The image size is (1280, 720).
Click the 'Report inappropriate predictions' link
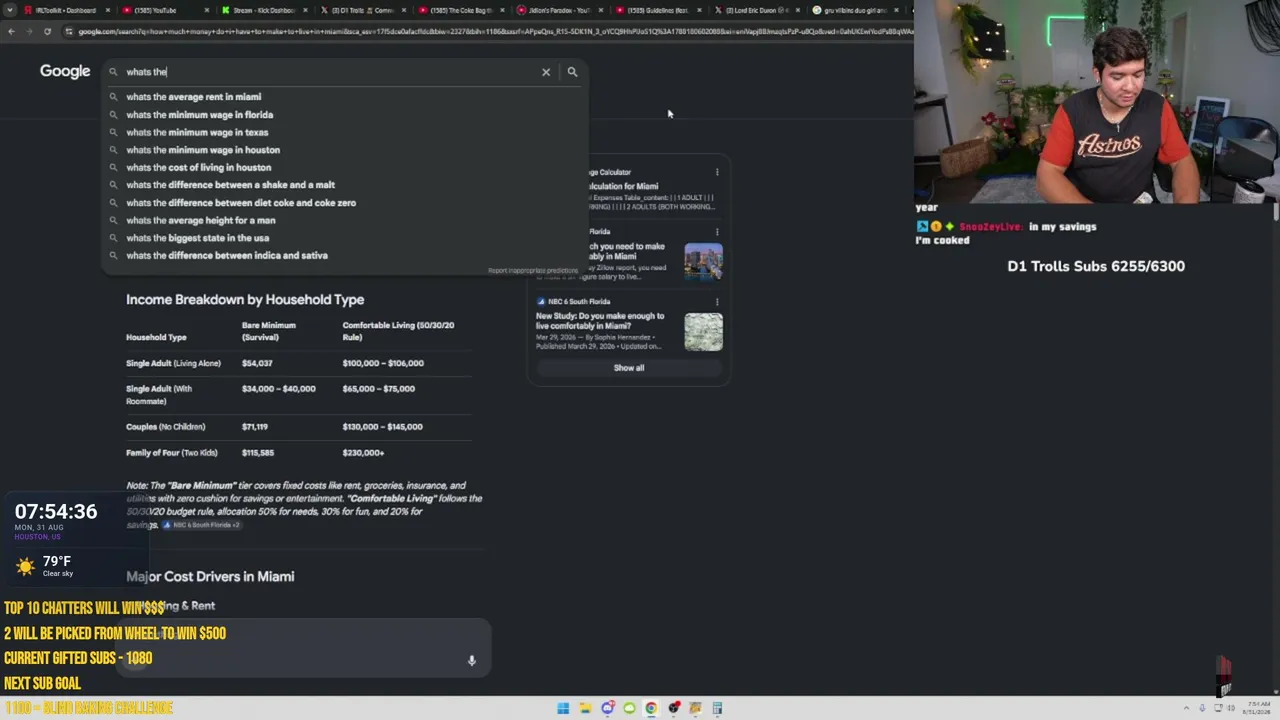(x=533, y=271)
